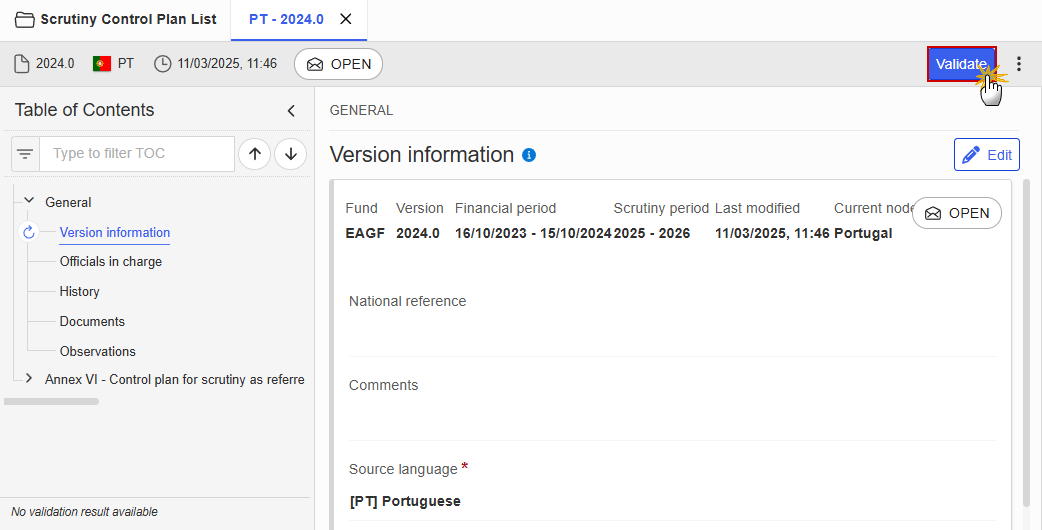The width and height of the screenshot is (1042, 530).
Task: Open the Documents tree item
Action: point(92,321)
